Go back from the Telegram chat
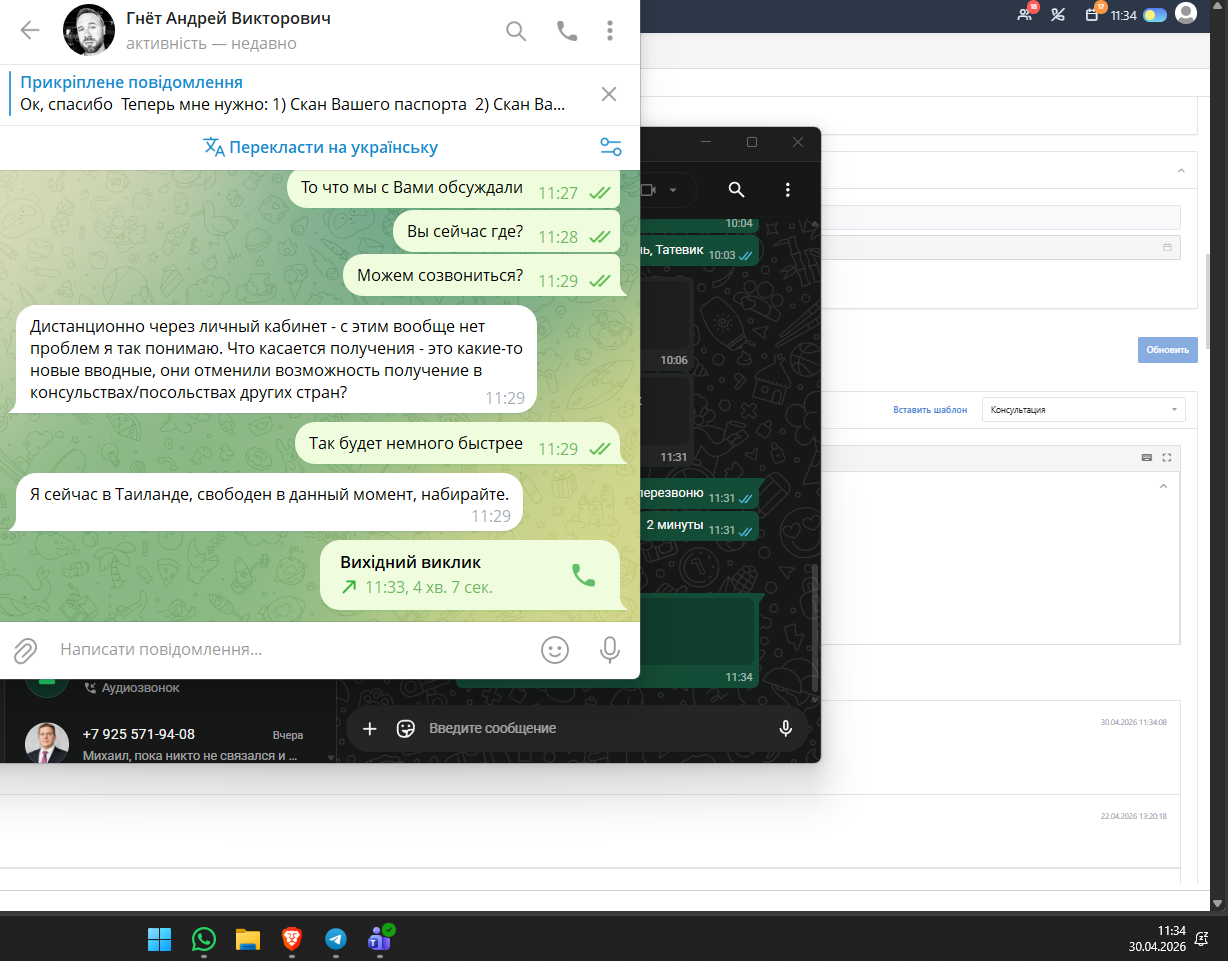Image resolution: width=1228 pixels, height=961 pixels. point(30,30)
